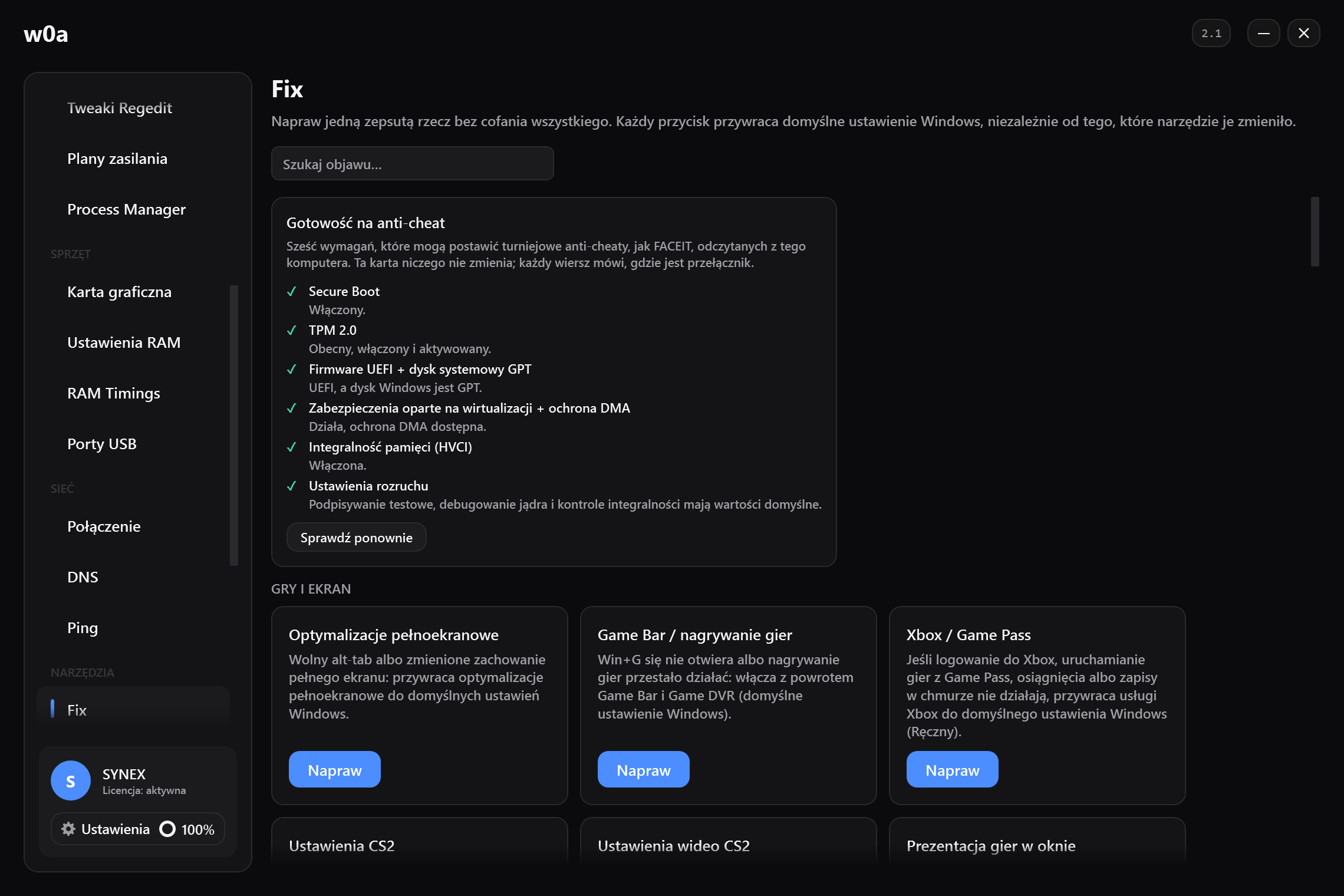Click the SYNEX avatar circle
This screenshot has width=1344, height=896.
click(x=71, y=780)
